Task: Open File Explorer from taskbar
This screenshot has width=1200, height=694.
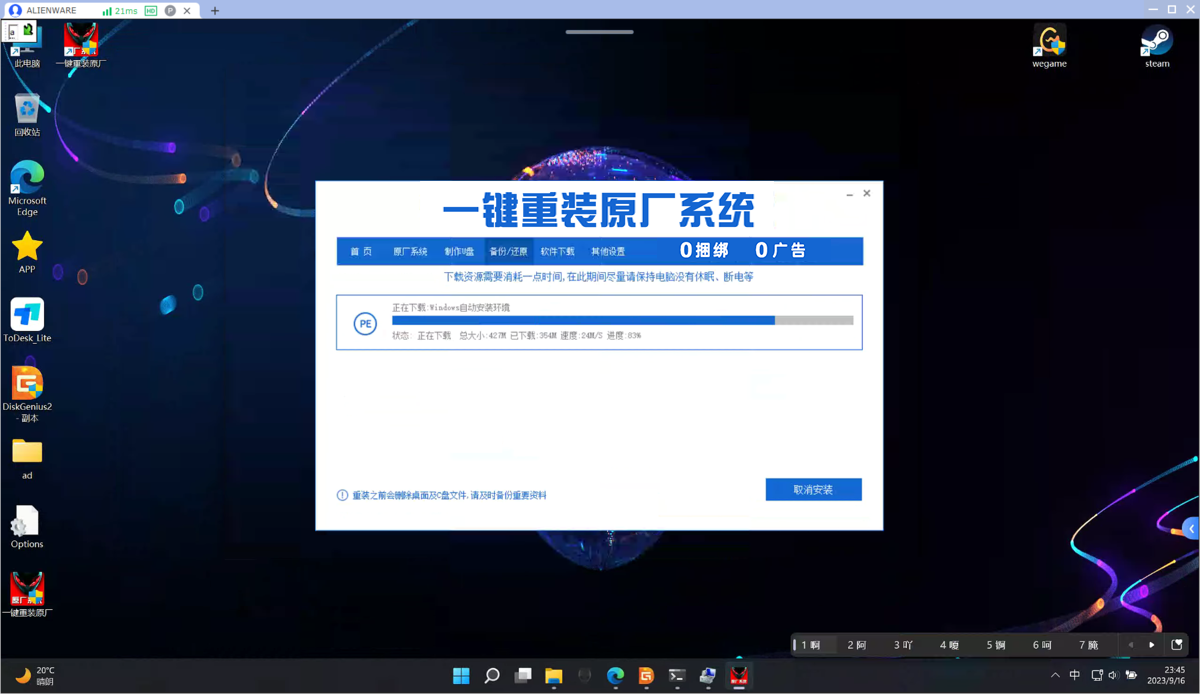Action: tap(554, 676)
